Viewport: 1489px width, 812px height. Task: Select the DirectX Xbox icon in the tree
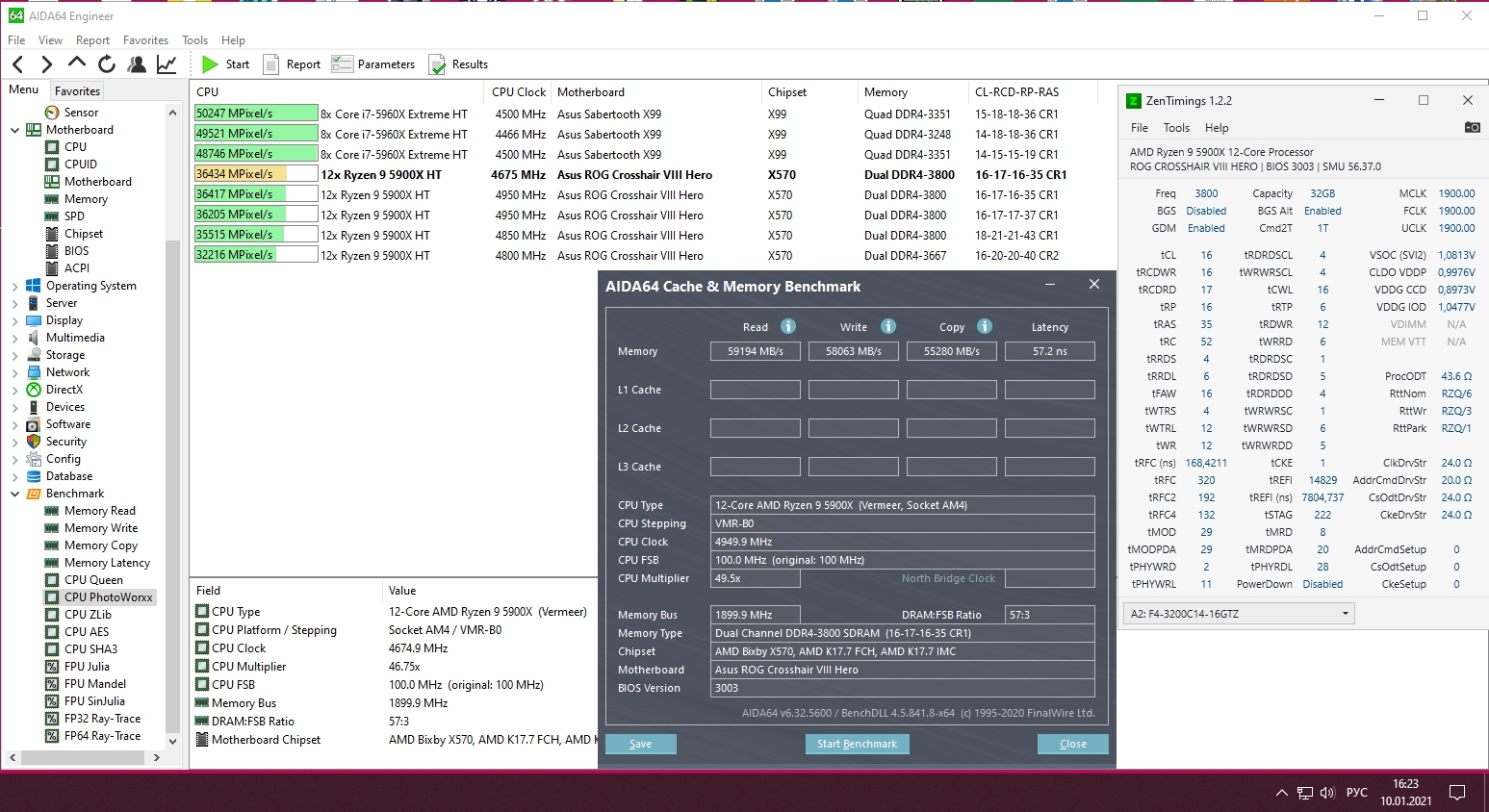point(34,390)
